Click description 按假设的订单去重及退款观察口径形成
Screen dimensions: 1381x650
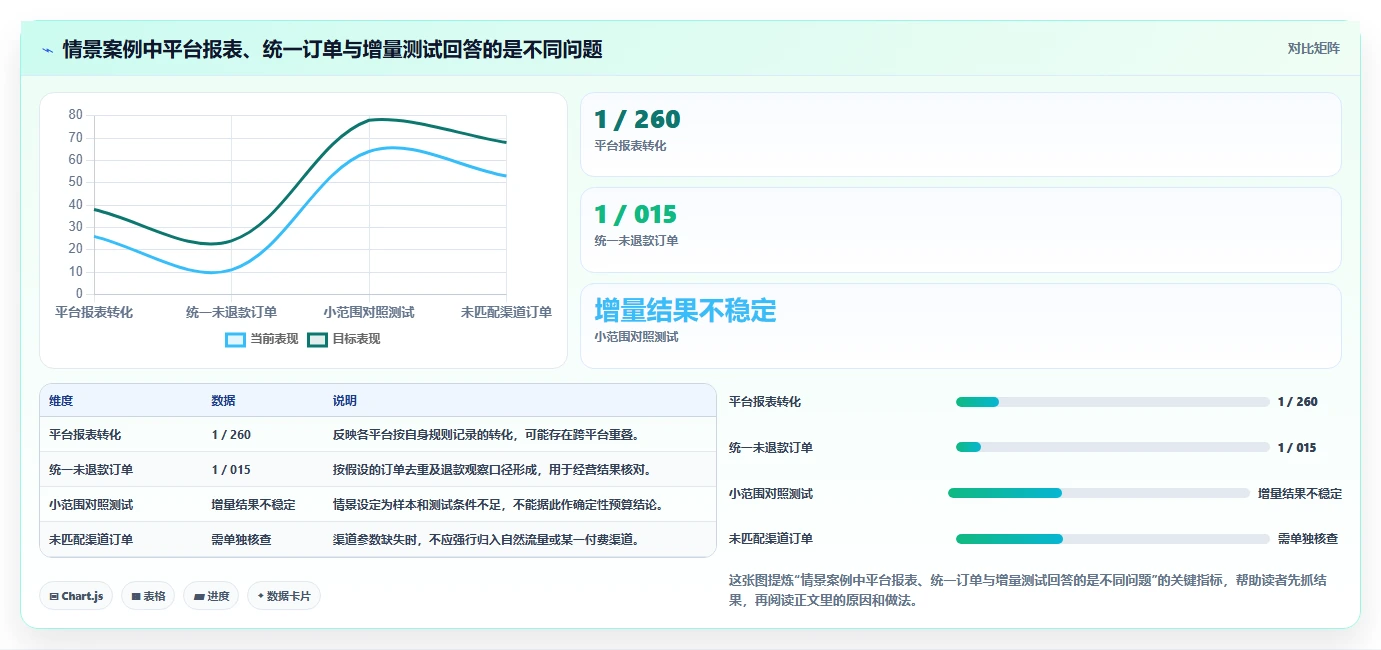(x=436, y=470)
